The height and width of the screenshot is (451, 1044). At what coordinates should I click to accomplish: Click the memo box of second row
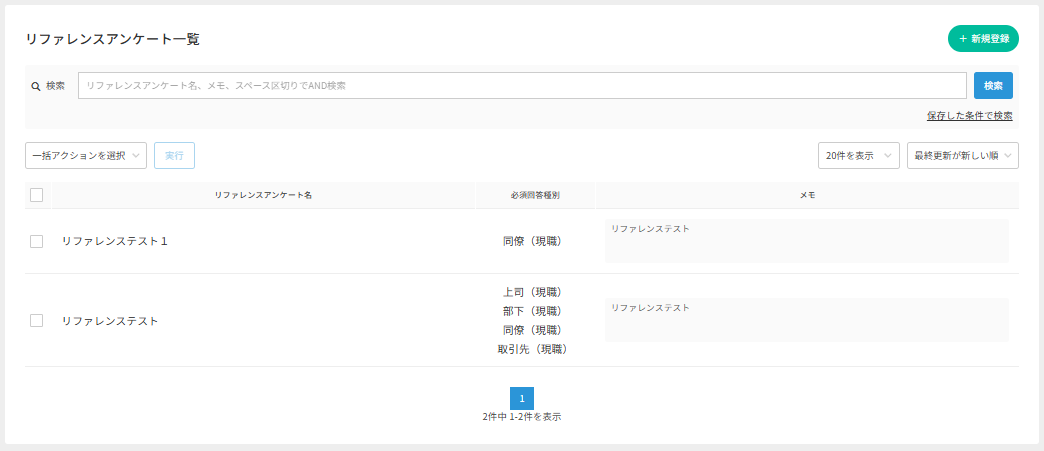[806, 321]
